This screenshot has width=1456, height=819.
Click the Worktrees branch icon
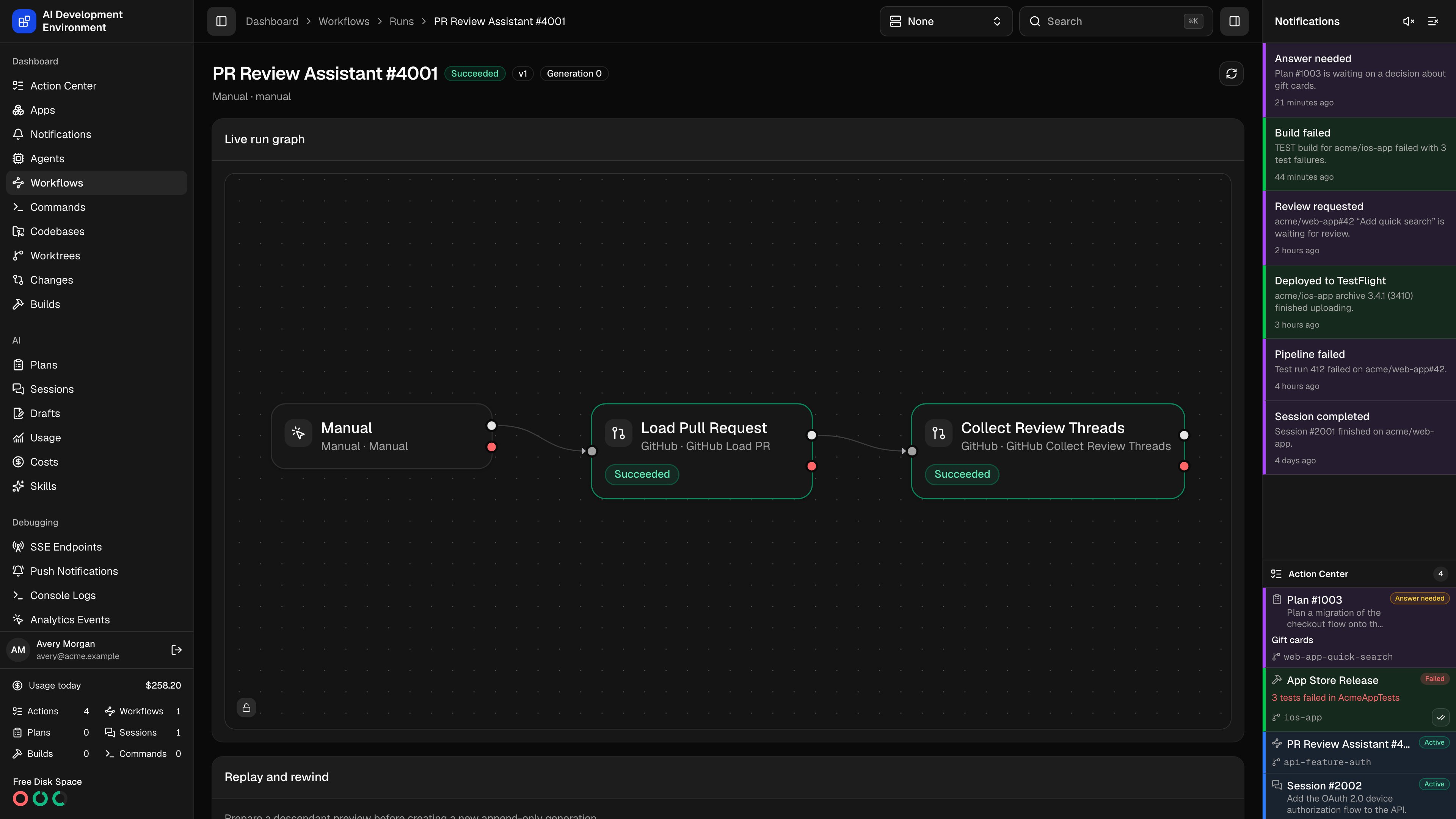(18, 256)
